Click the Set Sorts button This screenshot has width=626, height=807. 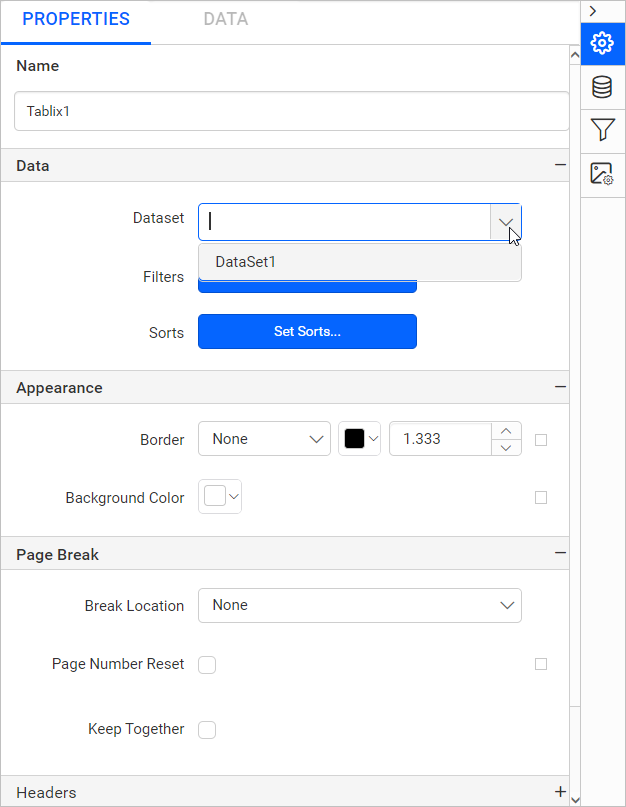click(x=307, y=331)
